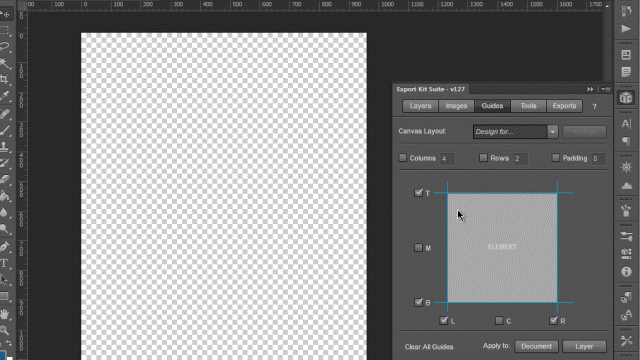Screen dimensions: 640x360
Task: Check the M middle guide checkbox
Action: pos(418,247)
